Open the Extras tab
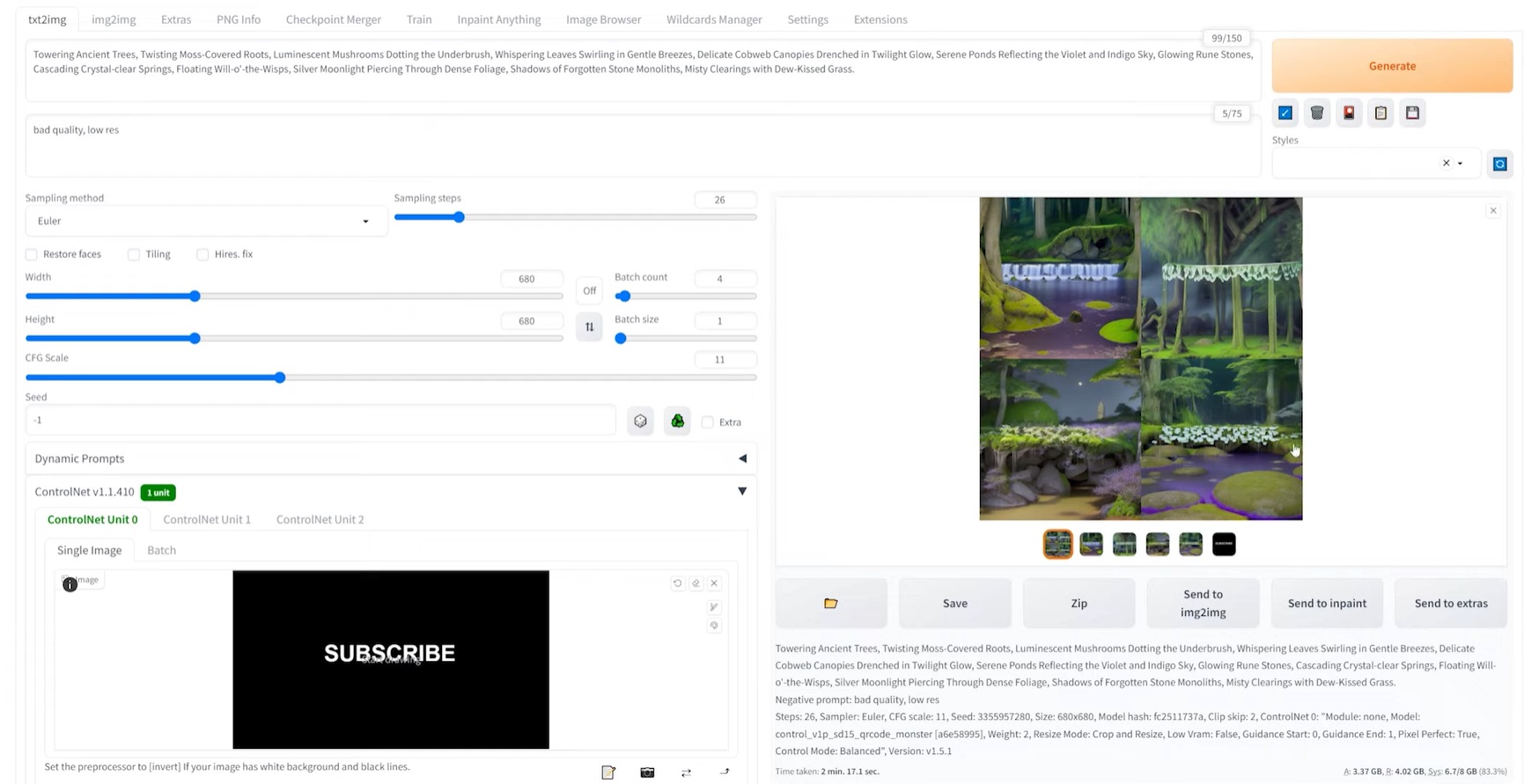Screen dimensions: 1524x784 (x=176, y=19)
